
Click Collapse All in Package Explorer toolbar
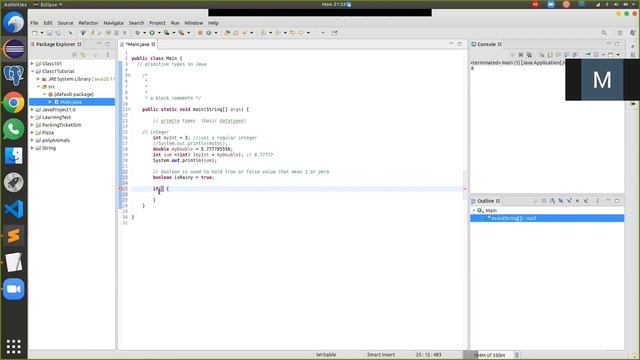tap(74, 54)
